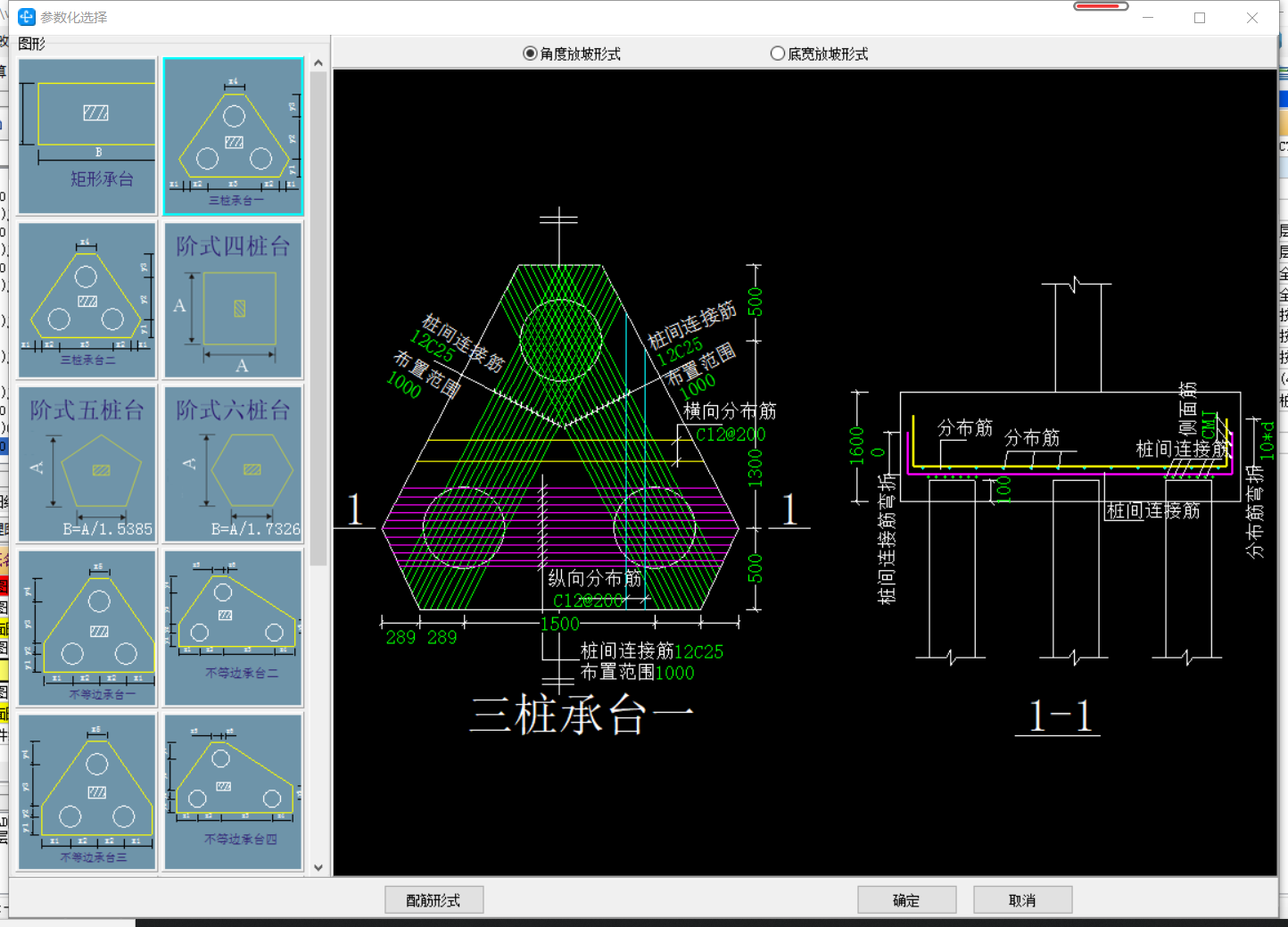Edit C12@200 under 横向分布筋
The height and width of the screenshot is (927, 1288).
(731, 435)
